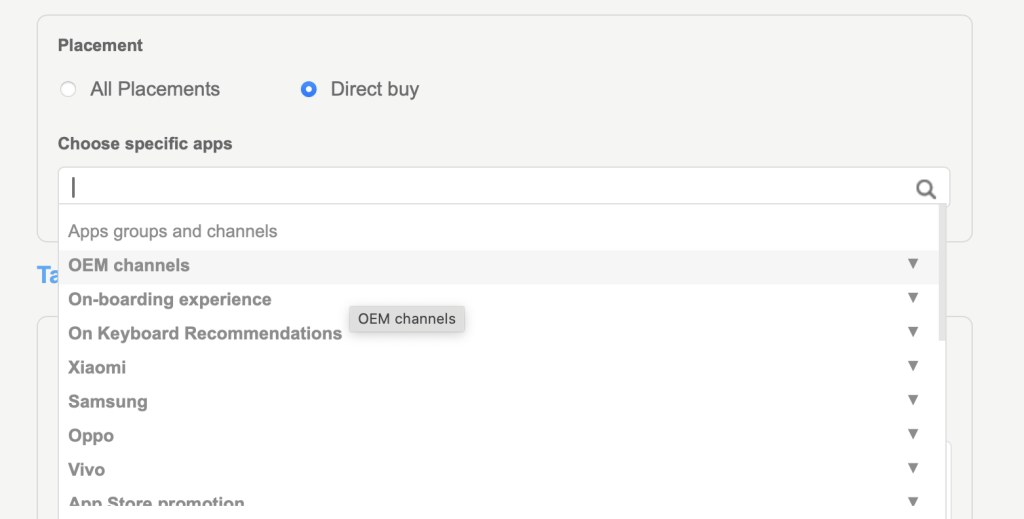The height and width of the screenshot is (519, 1024).
Task: Choose the On-boarding experience option
Action: click(170, 299)
